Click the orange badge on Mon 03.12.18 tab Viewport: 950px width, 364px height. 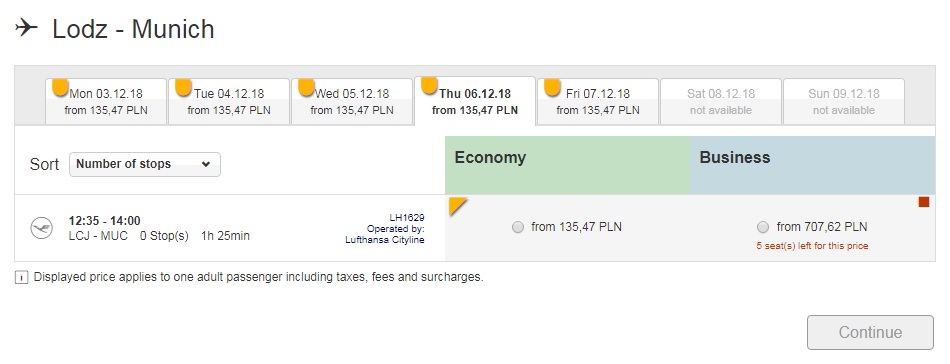pos(60,88)
